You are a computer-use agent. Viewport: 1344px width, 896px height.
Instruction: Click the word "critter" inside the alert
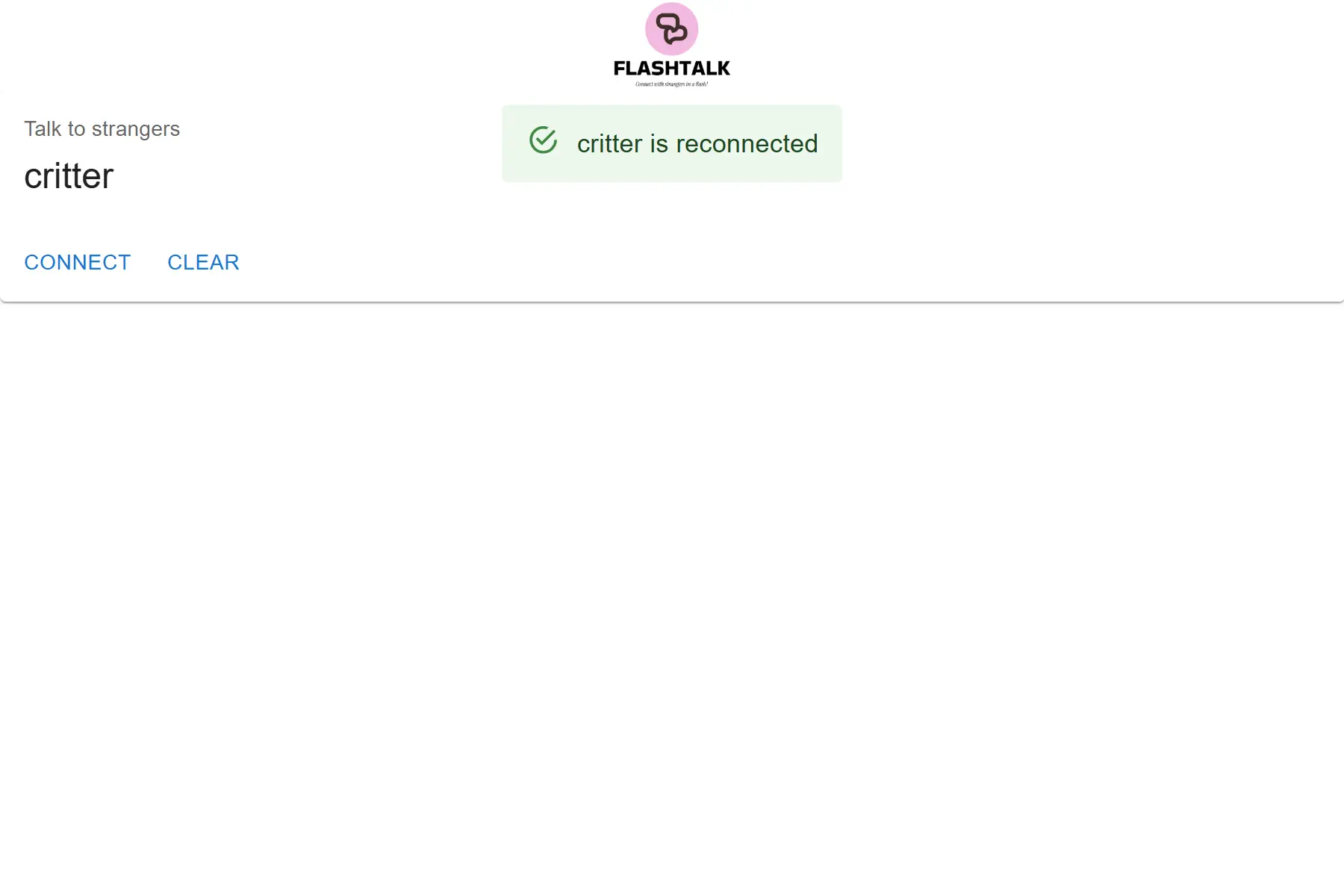point(610,143)
